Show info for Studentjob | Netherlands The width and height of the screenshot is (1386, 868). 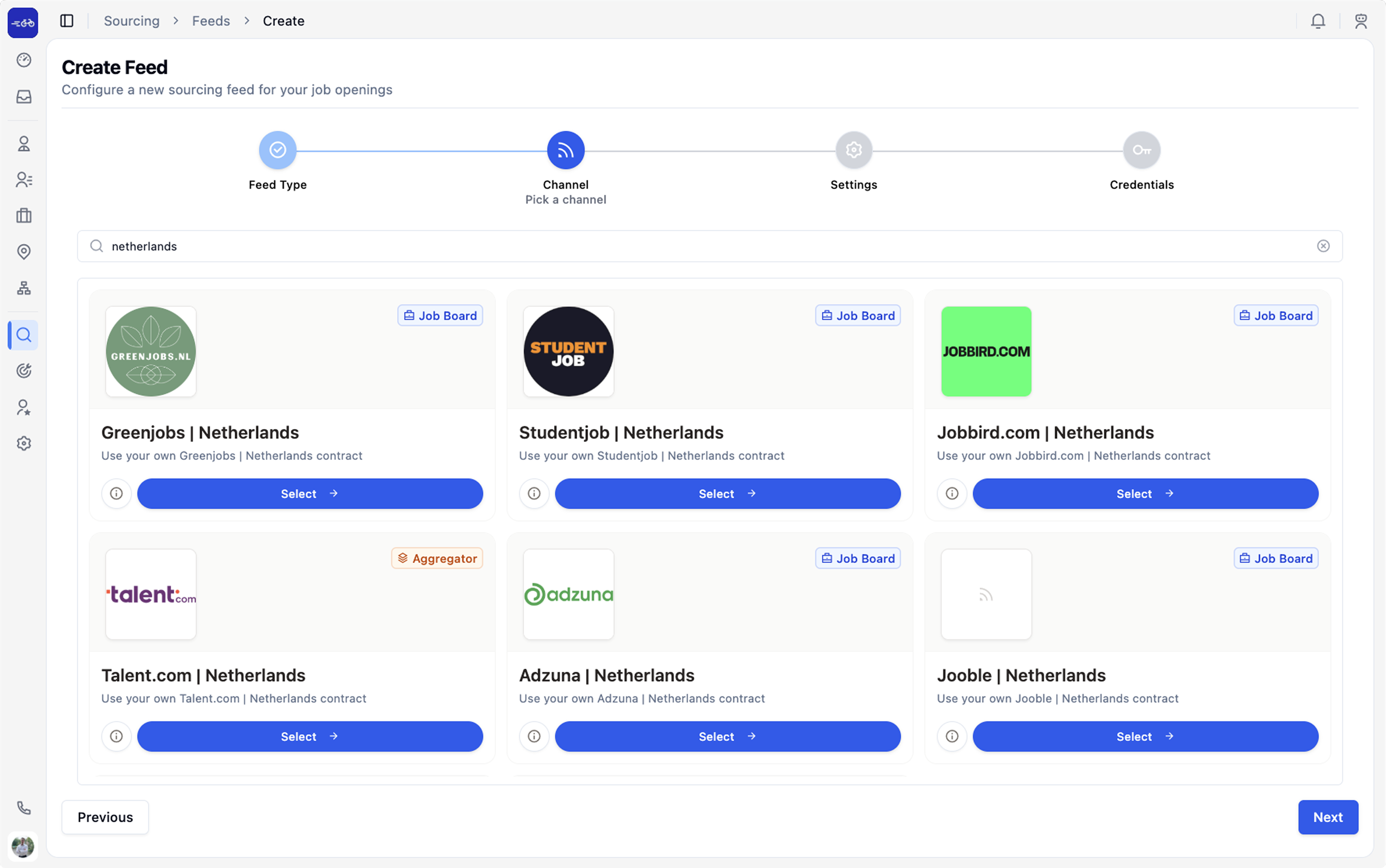(535, 494)
